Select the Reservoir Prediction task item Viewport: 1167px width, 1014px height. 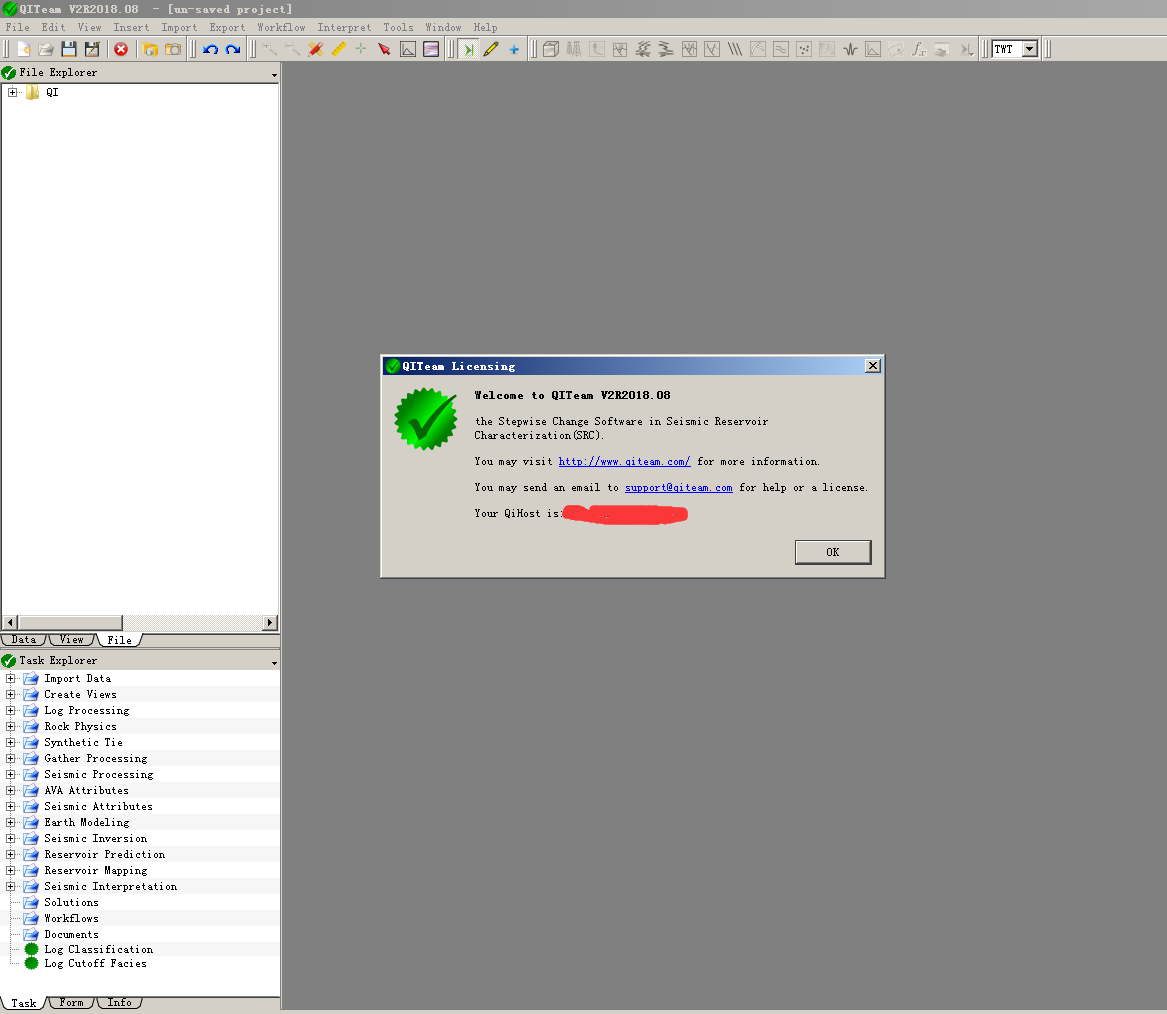[104, 855]
